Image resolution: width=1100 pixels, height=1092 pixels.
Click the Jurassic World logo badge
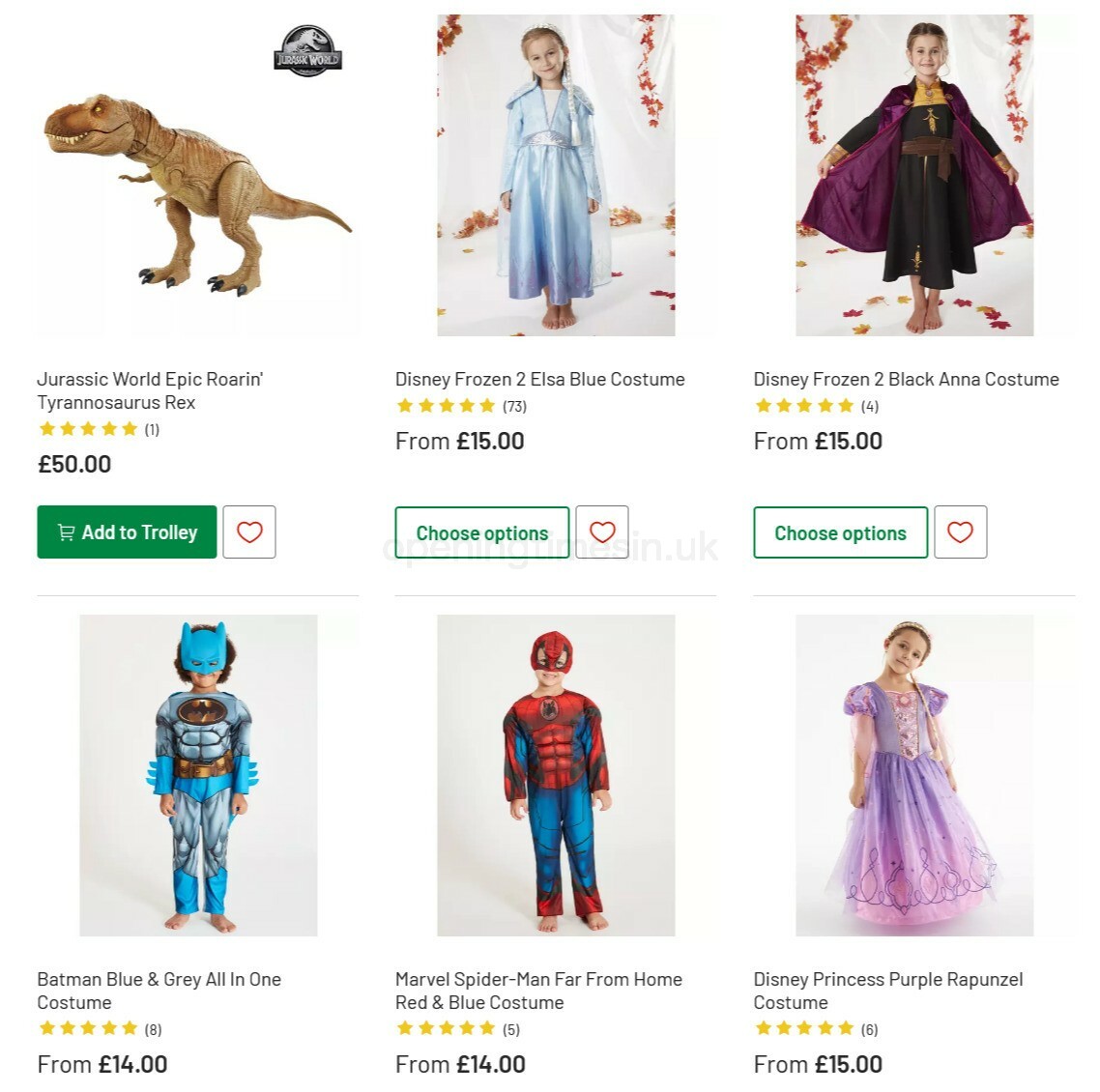307,51
